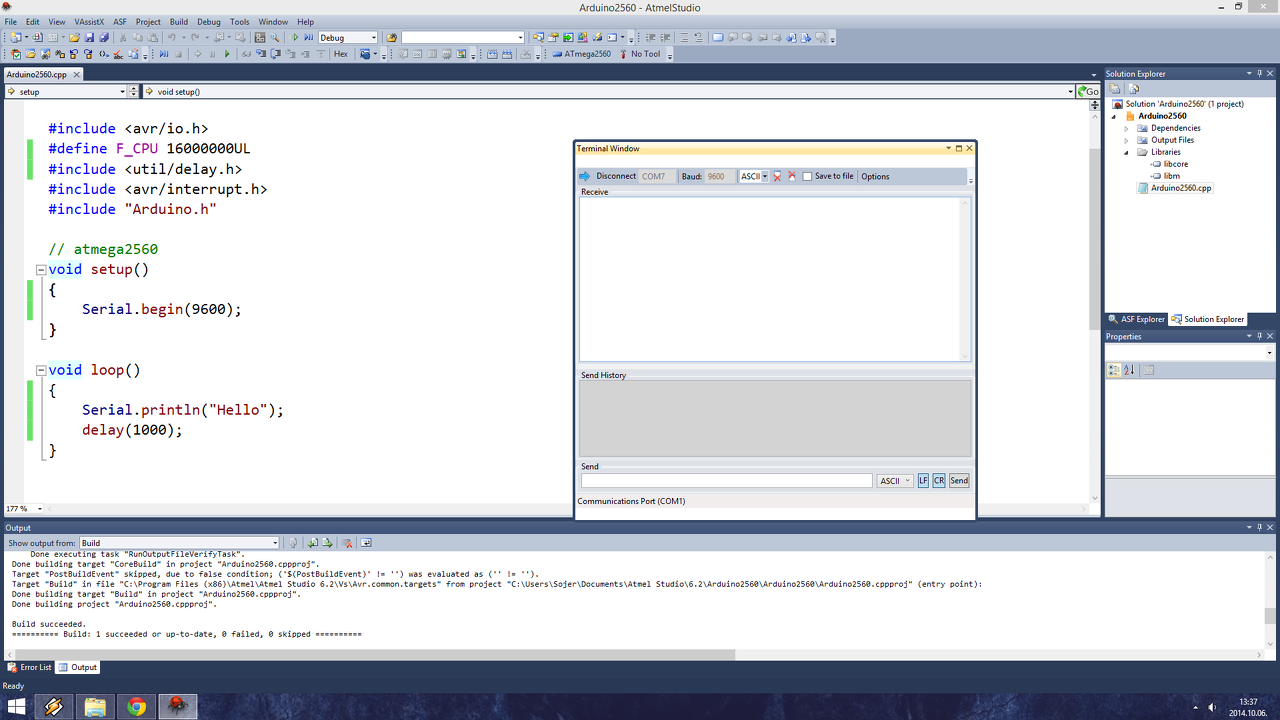Enable the Save to file checkbox

pos(808,177)
